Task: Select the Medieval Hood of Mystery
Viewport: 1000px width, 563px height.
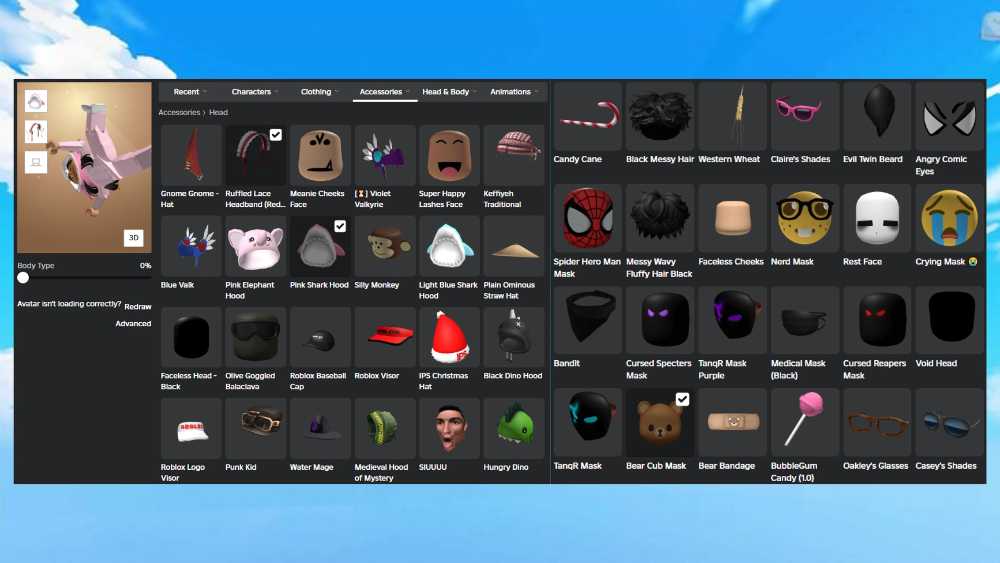Action: (x=384, y=428)
